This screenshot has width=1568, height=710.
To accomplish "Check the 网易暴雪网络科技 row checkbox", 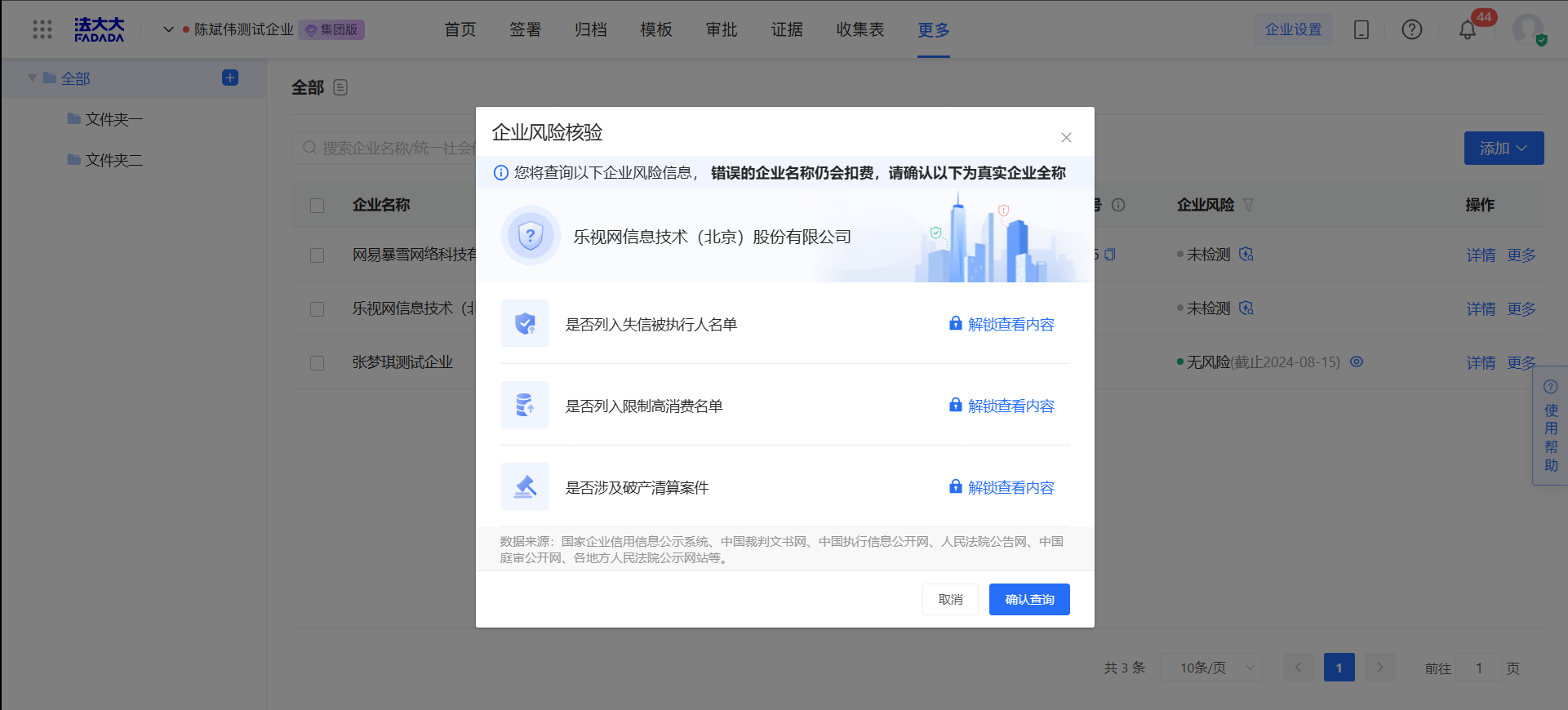I will [318, 255].
